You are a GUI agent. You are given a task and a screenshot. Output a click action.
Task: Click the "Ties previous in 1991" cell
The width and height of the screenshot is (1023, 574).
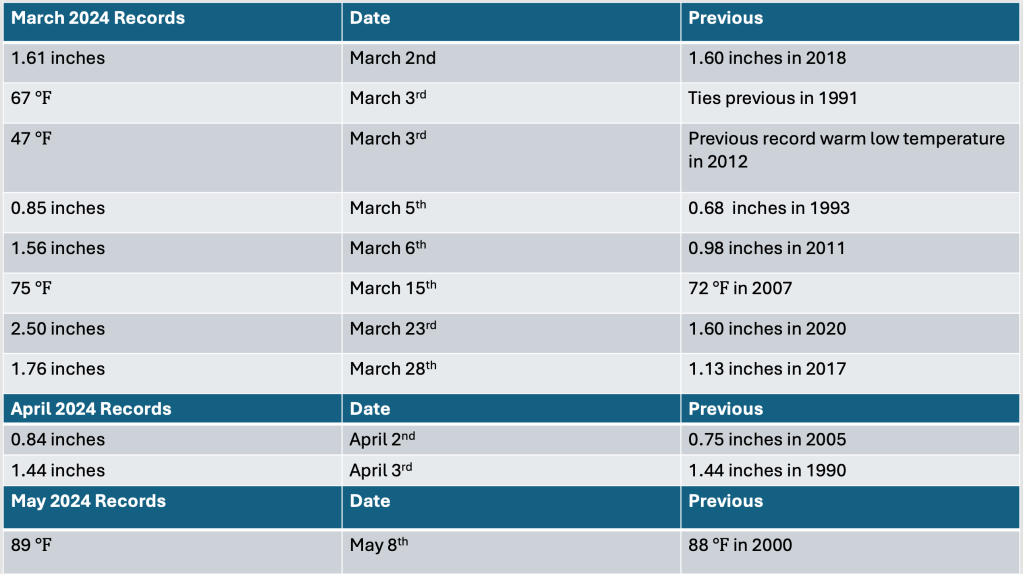click(773, 98)
